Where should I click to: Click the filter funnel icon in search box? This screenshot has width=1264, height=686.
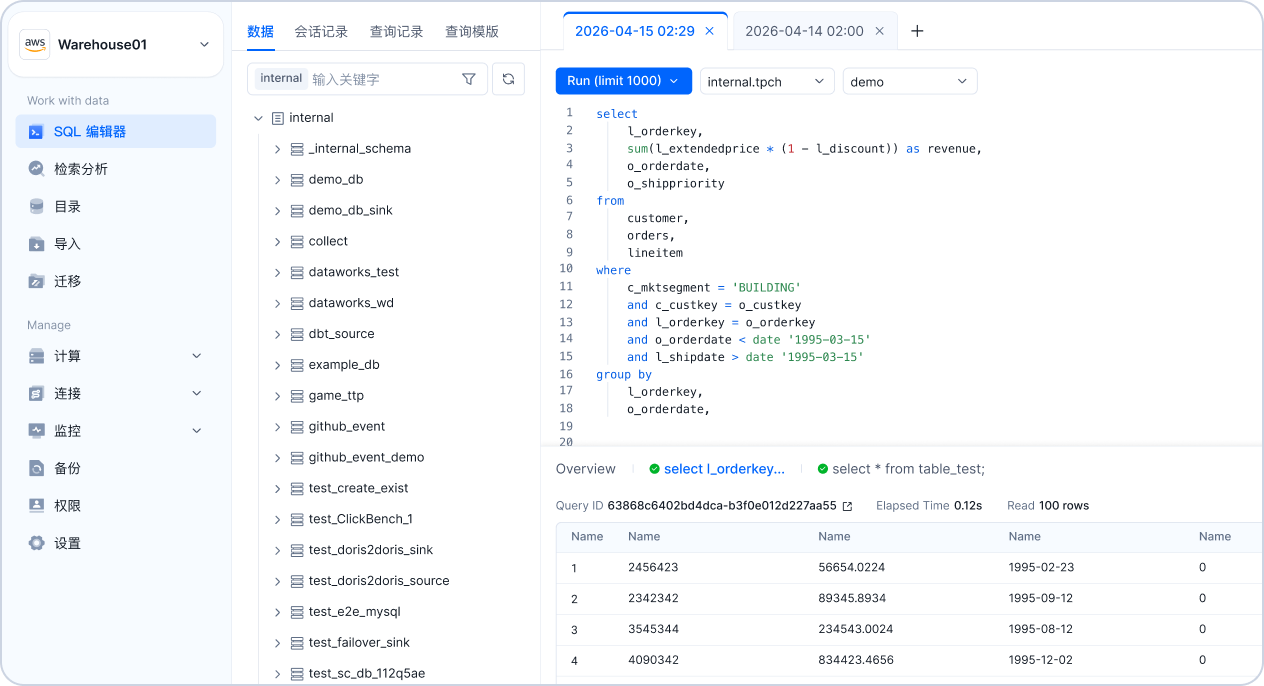[x=469, y=79]
